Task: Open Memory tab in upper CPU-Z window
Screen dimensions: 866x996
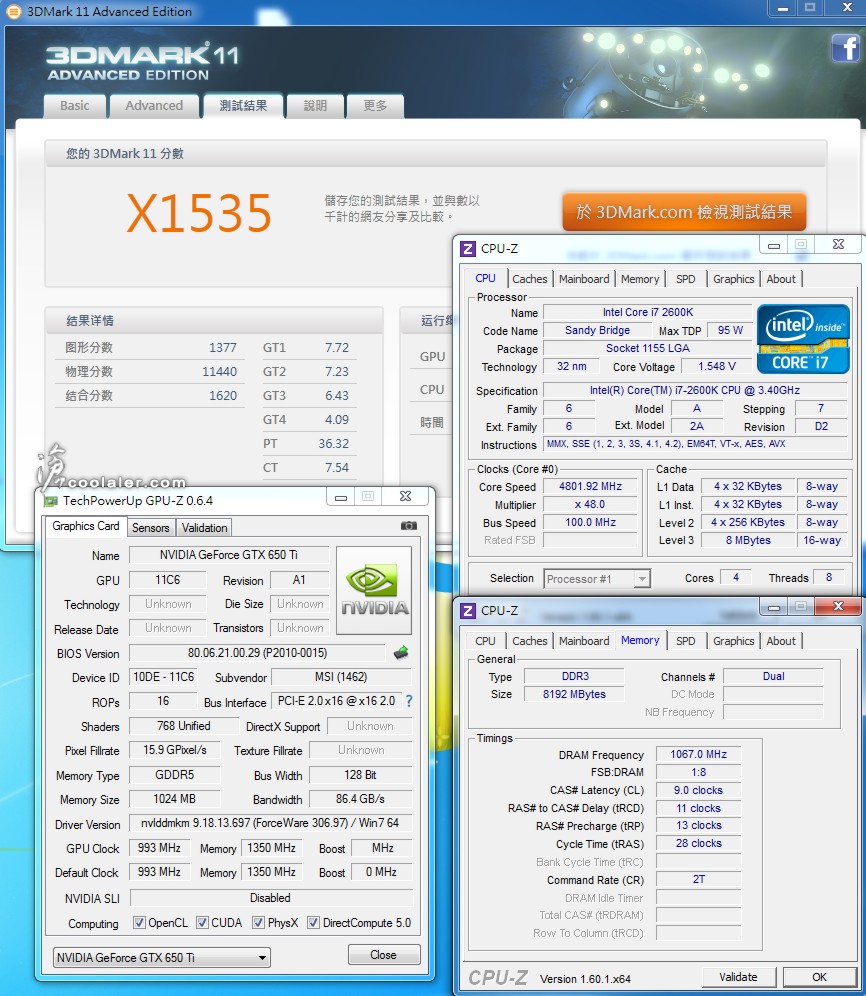Action: coord(640,279)
